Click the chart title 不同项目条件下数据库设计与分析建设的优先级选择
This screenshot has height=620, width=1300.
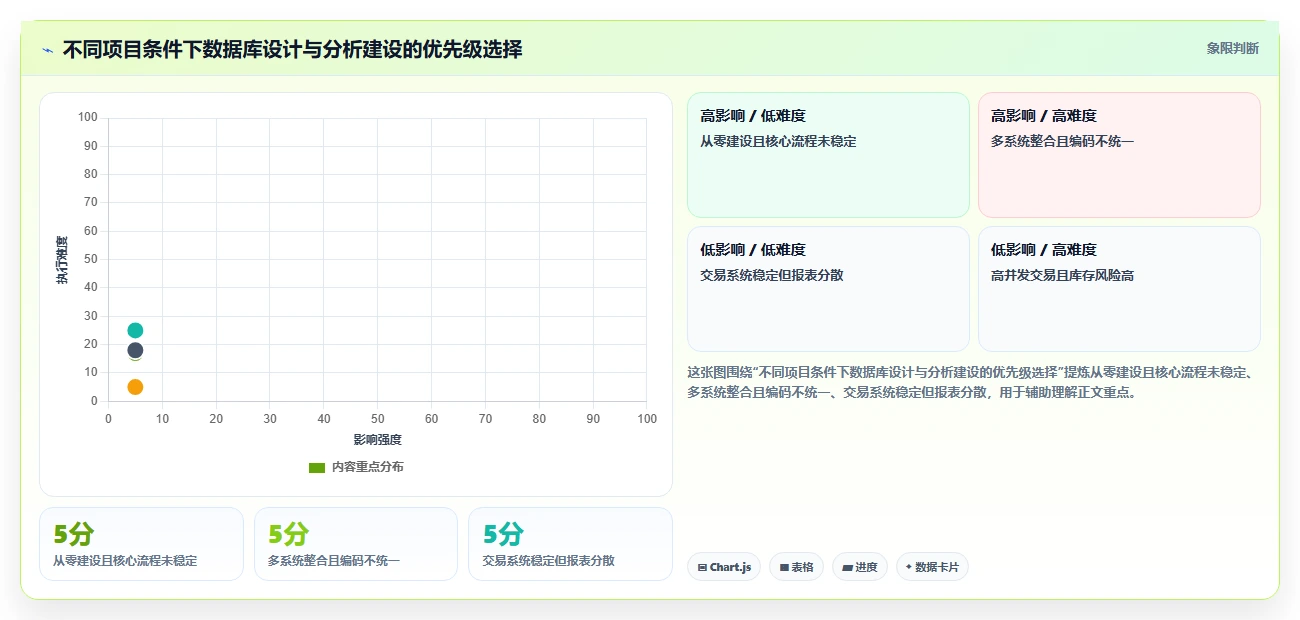coord(292,49)
